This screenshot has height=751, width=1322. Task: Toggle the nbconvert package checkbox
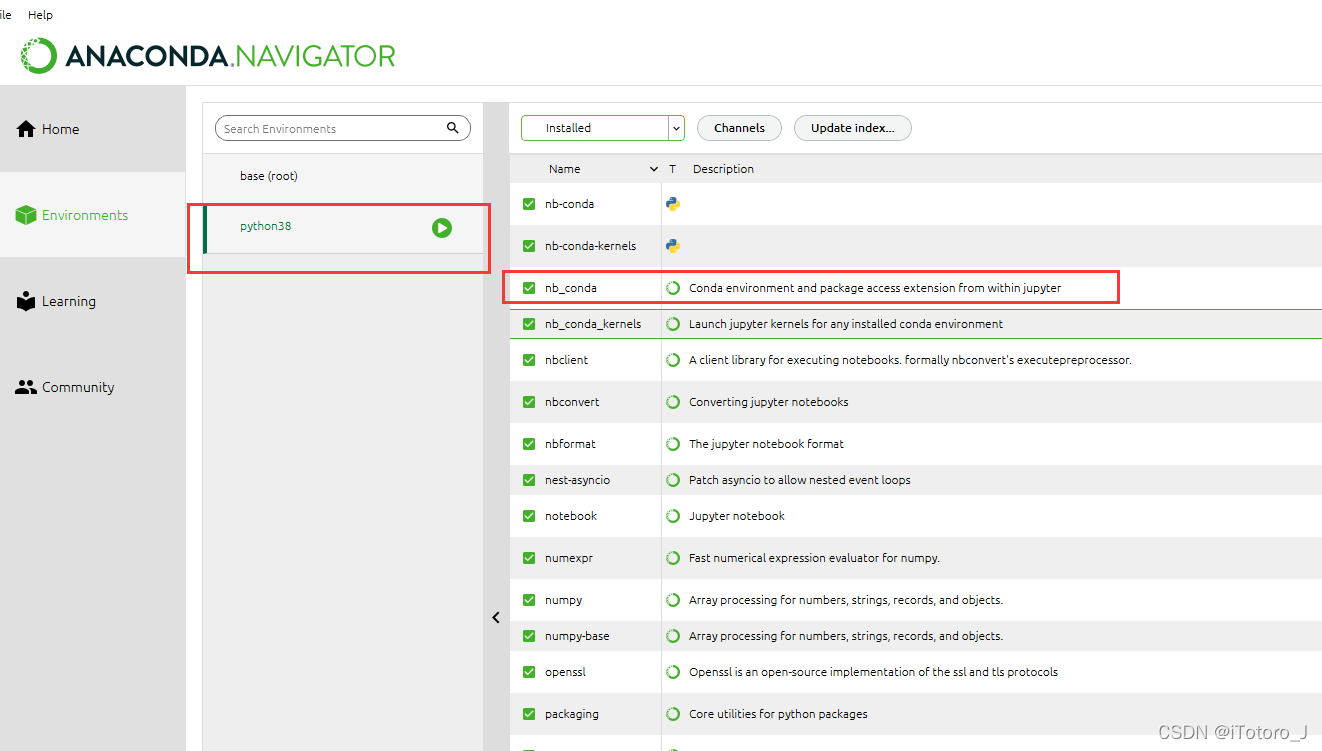[x=529, y=402]
